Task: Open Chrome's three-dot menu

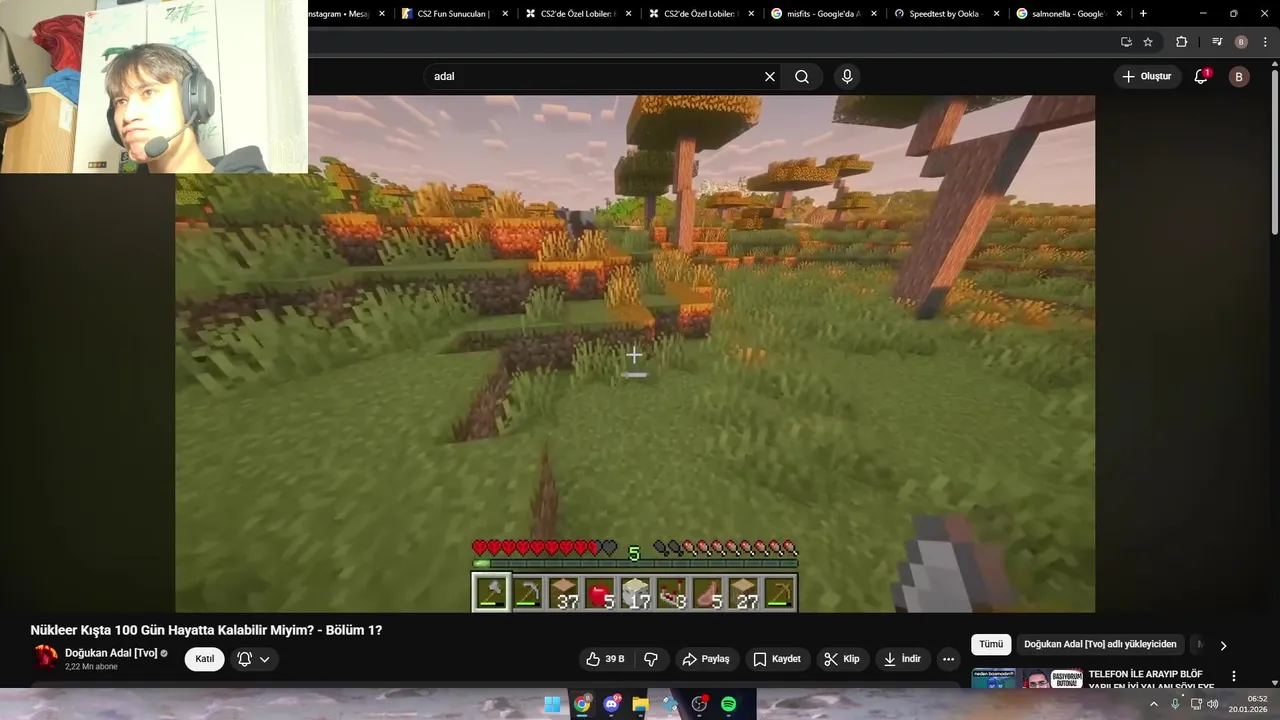Action: (x=1265, y=42)
